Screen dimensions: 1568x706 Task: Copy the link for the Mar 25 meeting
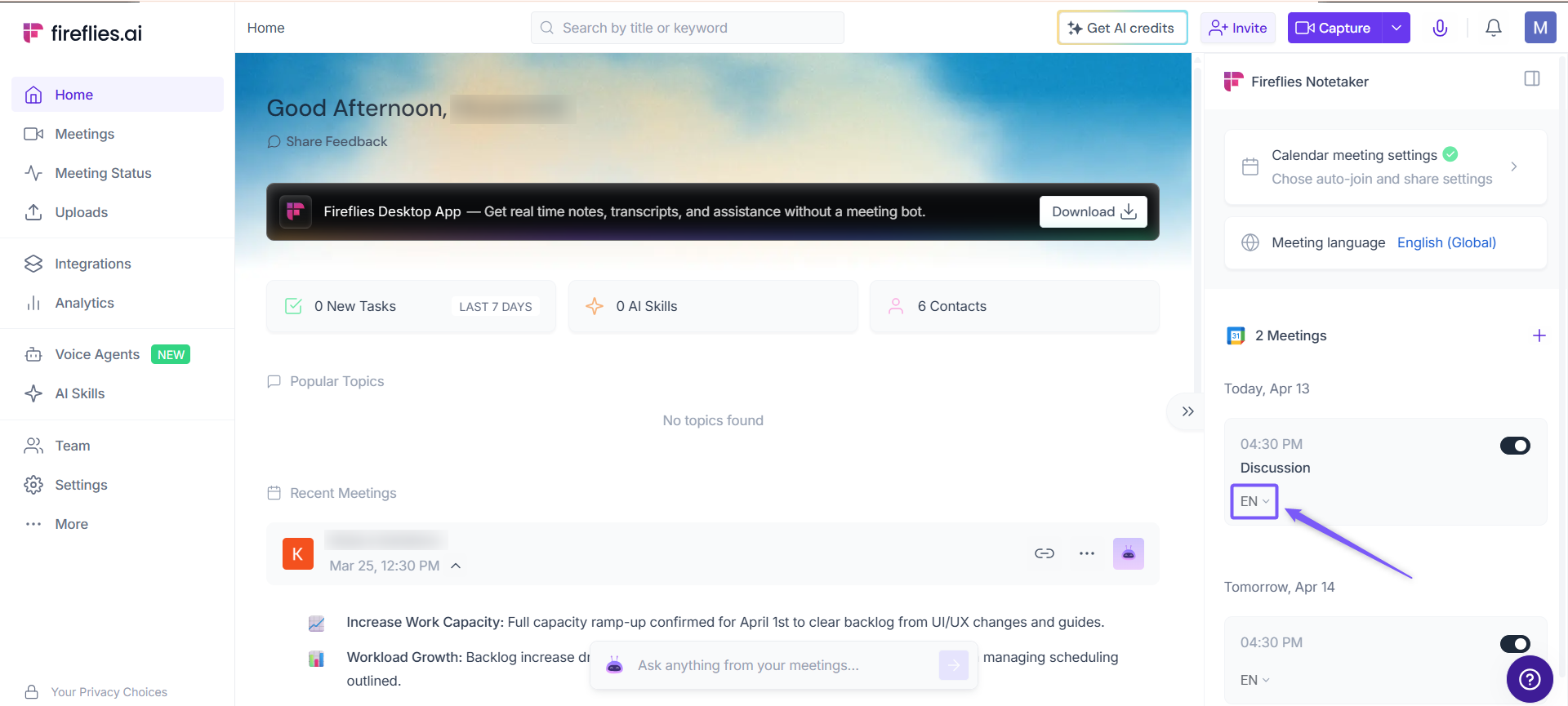tap(1045, 553)
